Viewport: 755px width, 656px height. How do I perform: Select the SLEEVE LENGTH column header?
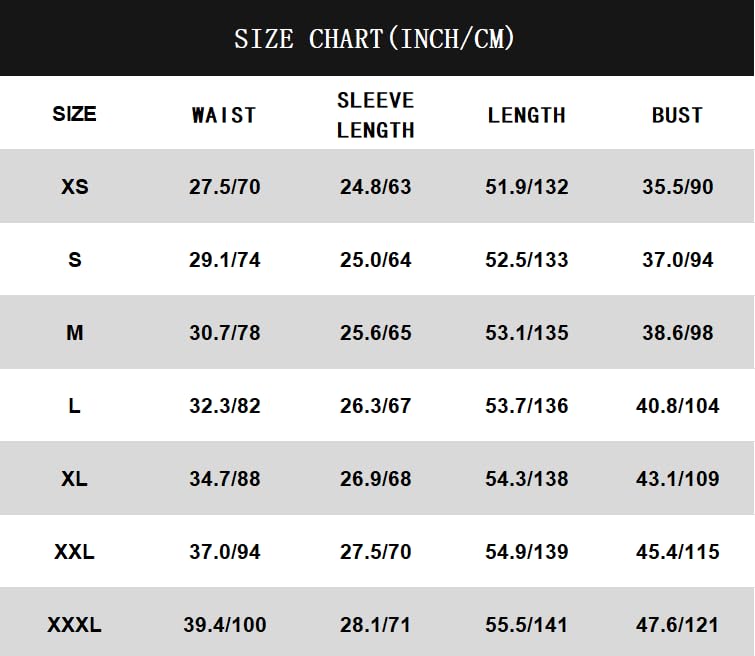(x=375, y=115)
